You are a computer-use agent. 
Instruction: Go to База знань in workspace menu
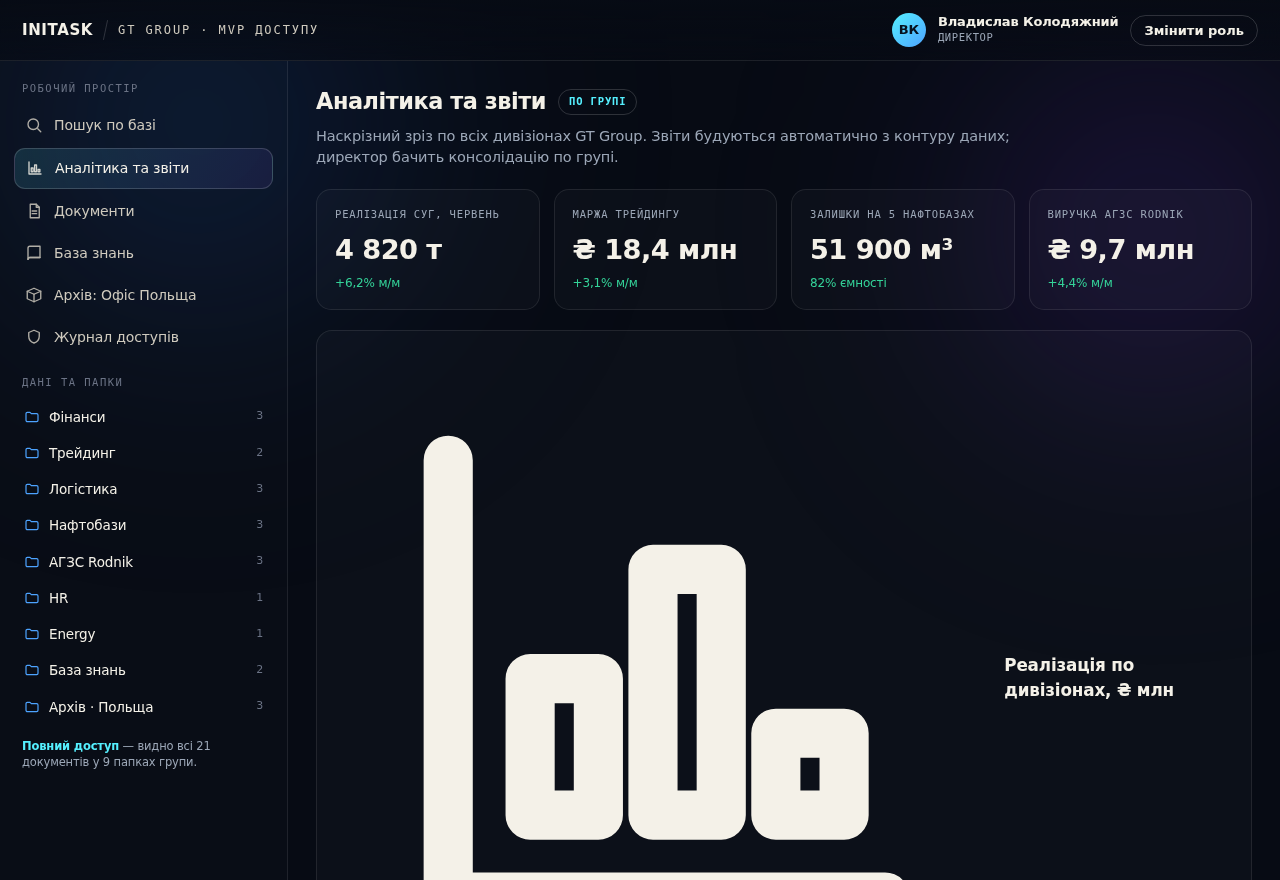pos(143,253)
